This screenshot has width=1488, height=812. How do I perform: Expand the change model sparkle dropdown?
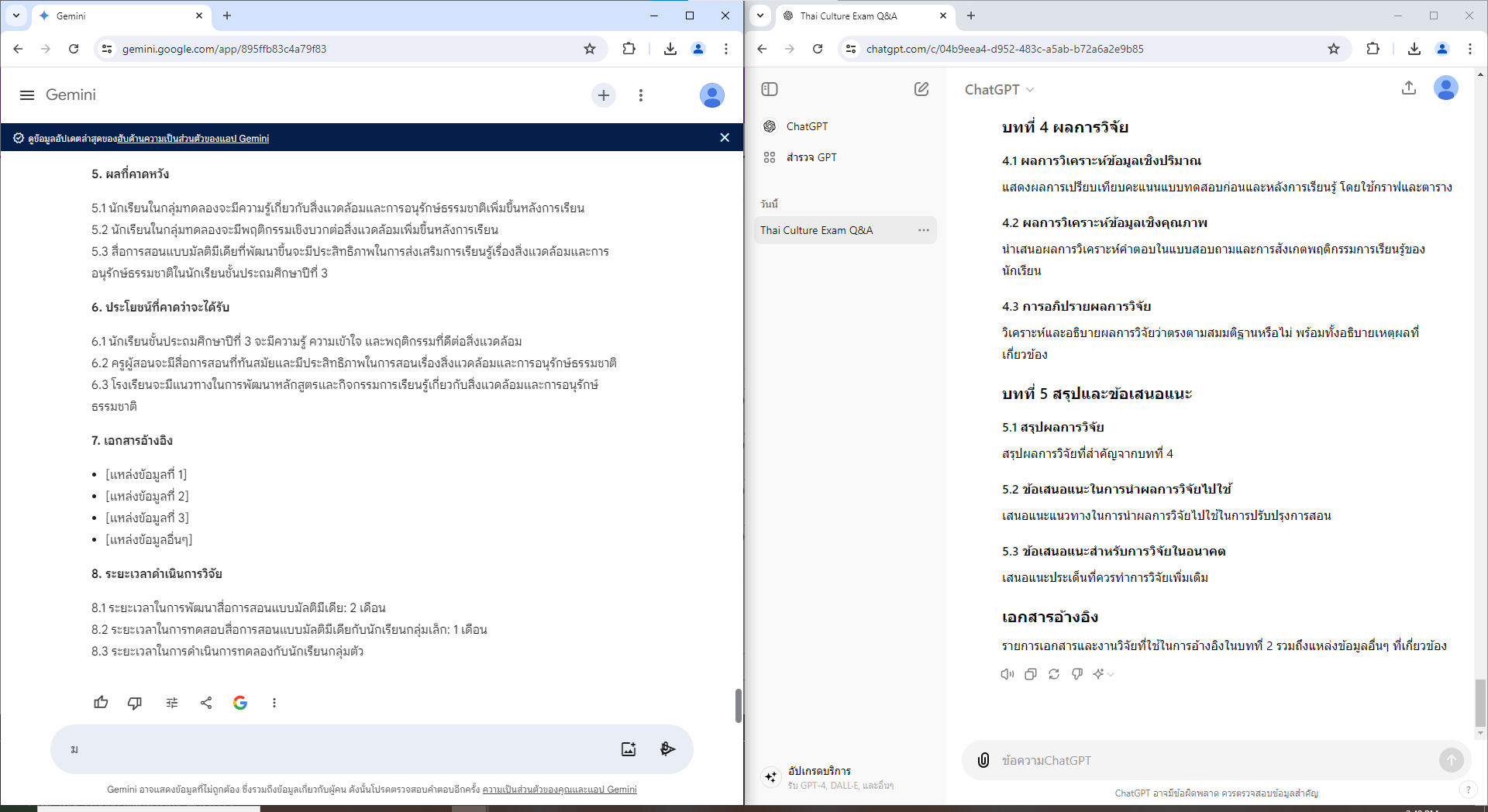pos(1104,674)
